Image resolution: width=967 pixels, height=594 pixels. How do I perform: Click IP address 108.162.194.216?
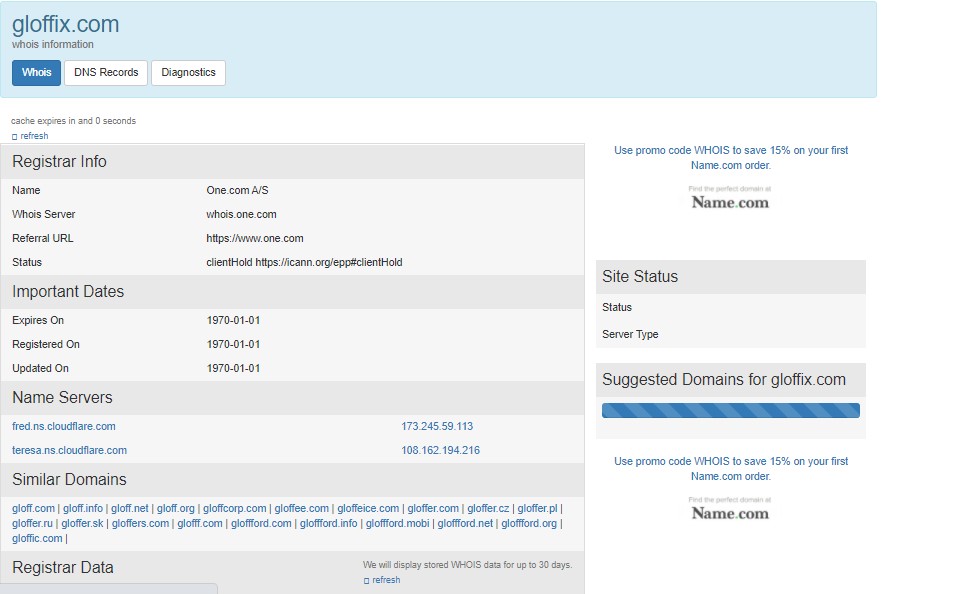(x=440, y=450)
